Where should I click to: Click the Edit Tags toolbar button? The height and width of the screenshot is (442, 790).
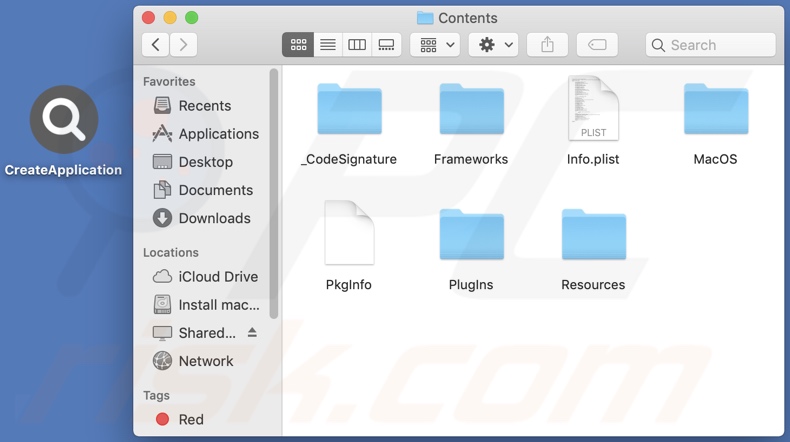597,45
